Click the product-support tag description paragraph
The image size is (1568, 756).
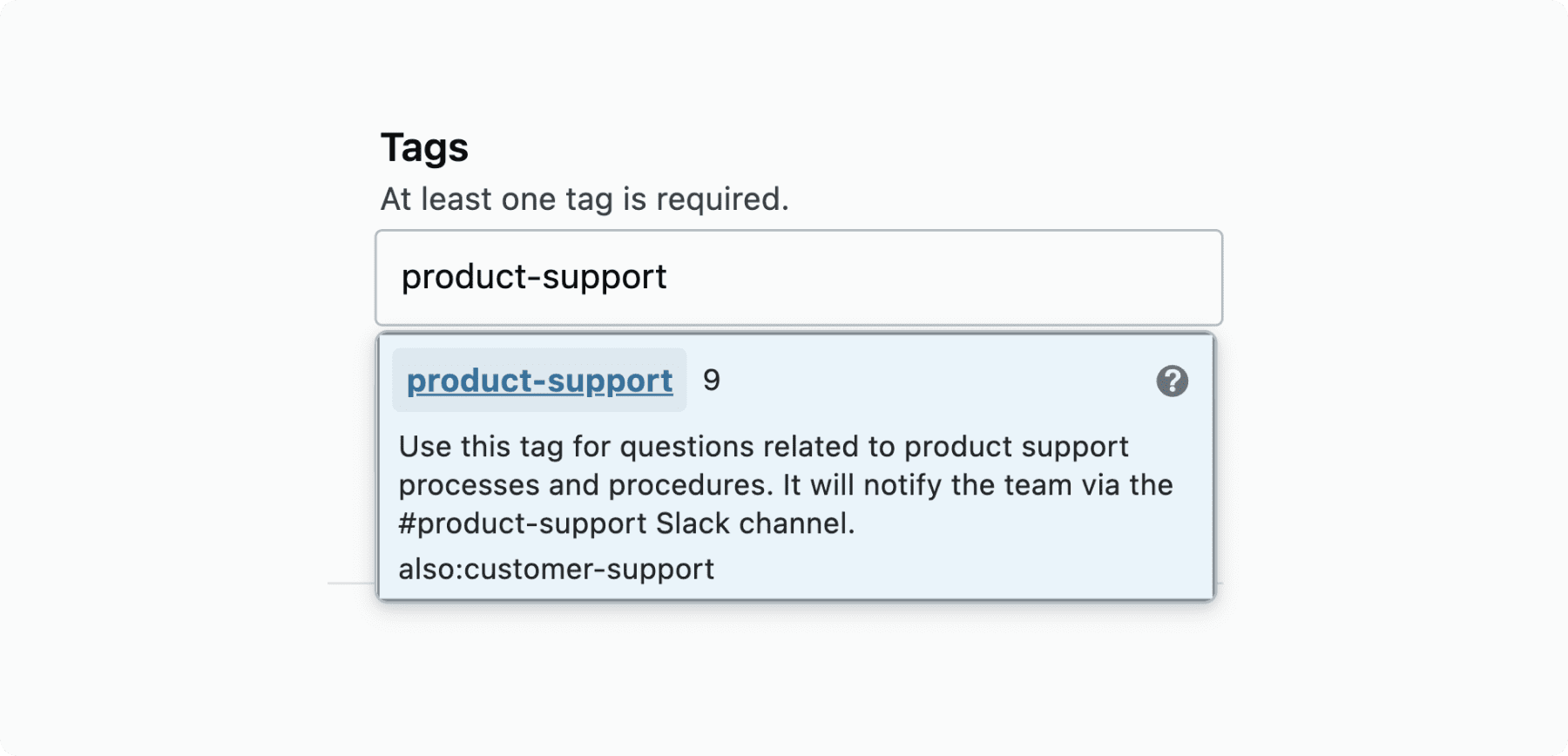point(786,485)
